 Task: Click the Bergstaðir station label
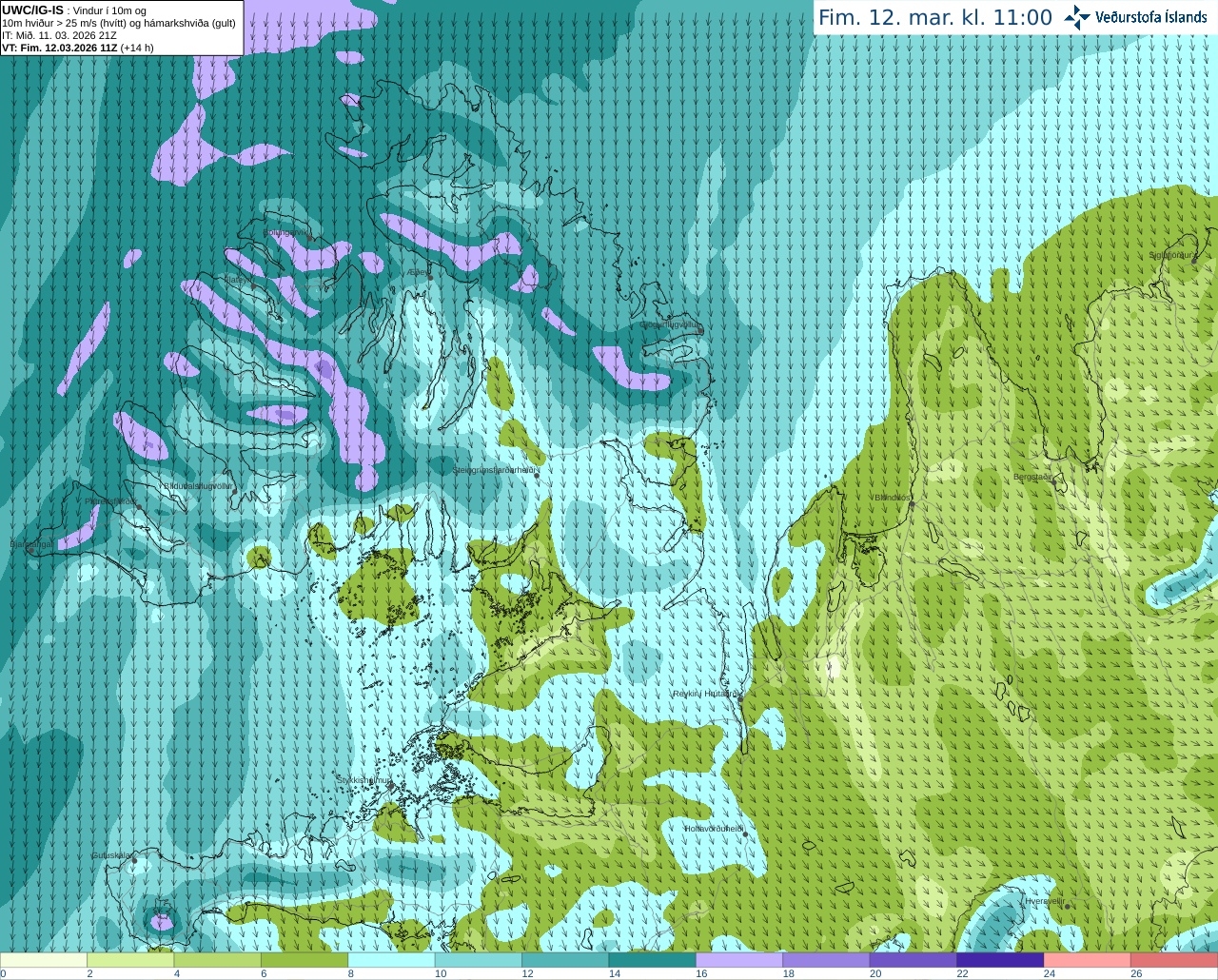coord(1032,477)
